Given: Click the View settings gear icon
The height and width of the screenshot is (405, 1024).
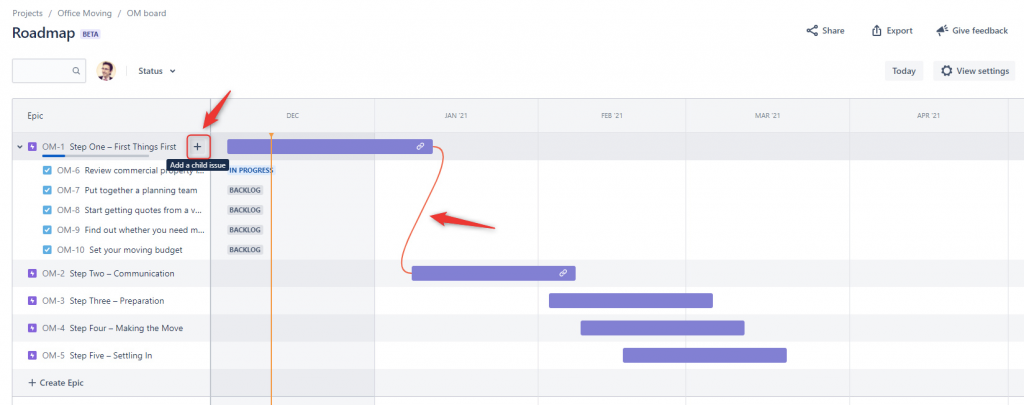Looking at the screenshot, I should [946, 71].
